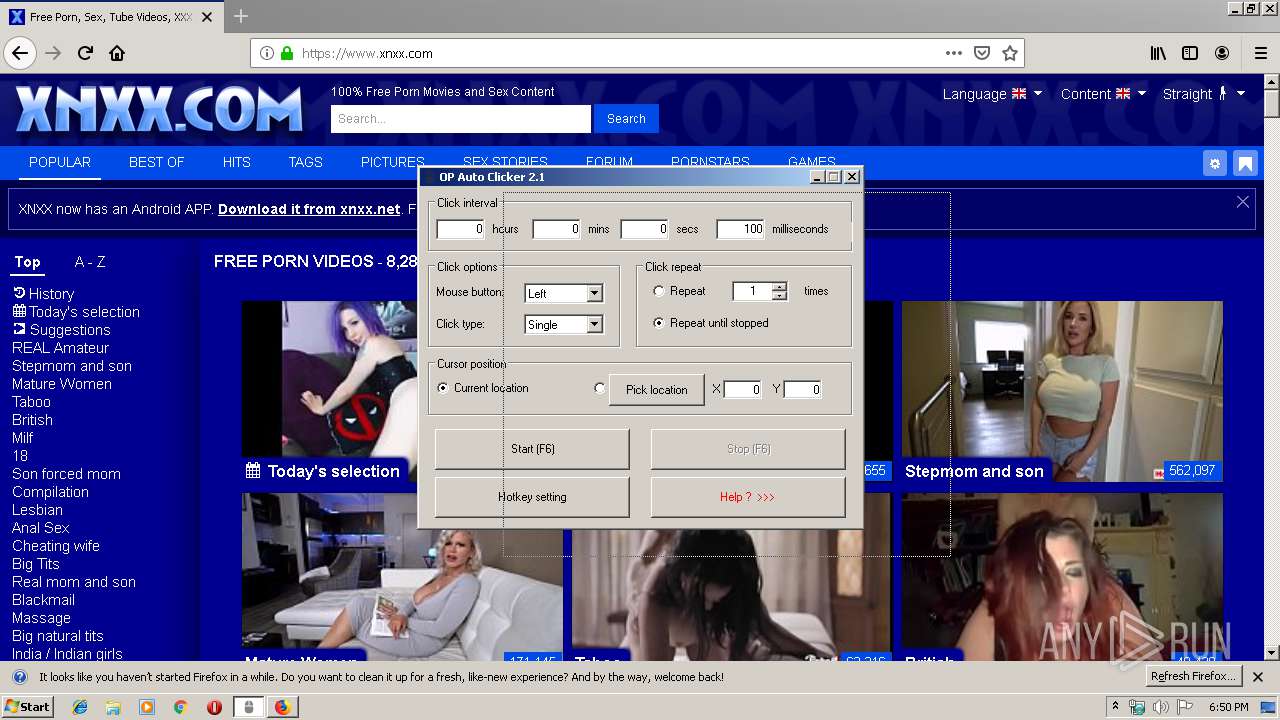The height and width of the screenshot is (720, 1280).
Task: Save page to Pocket icon
Action: [x=982, y=53]
